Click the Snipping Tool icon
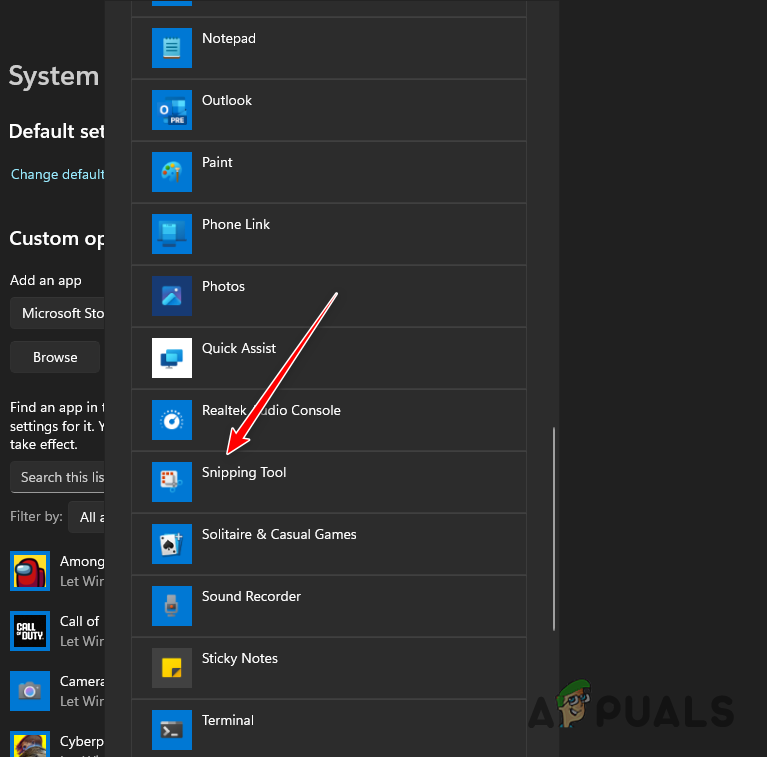 tap(172, 482)
